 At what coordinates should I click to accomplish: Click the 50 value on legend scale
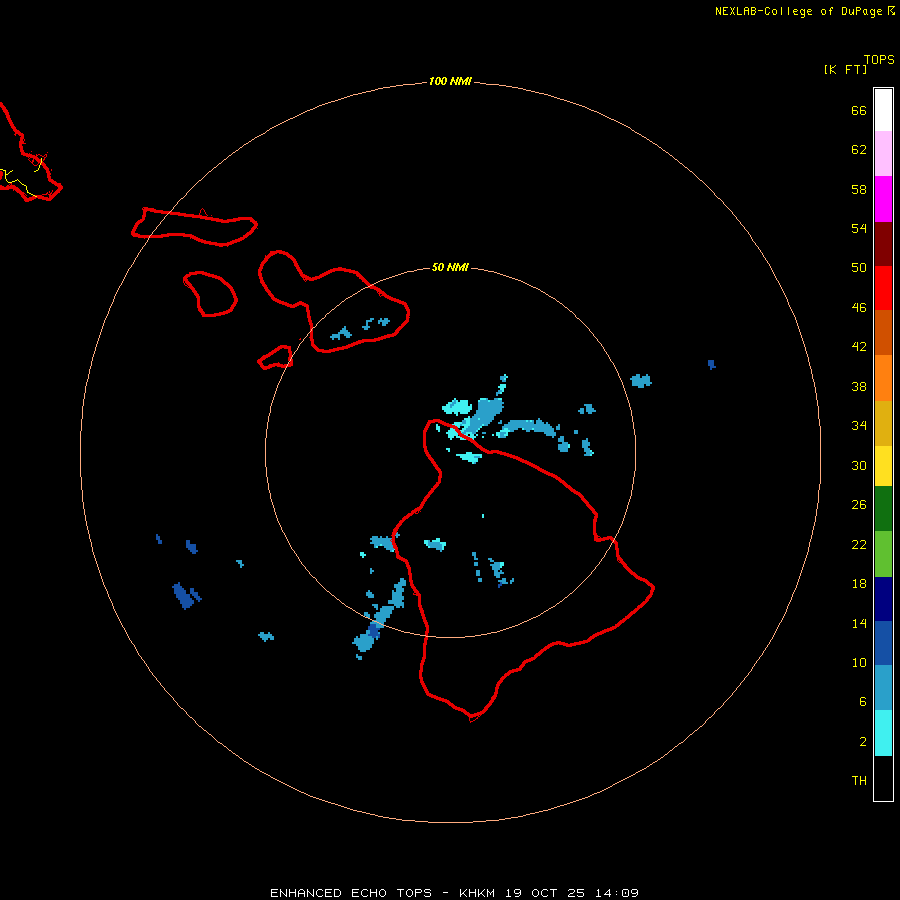pyautogui.click(x=859, y=268)
